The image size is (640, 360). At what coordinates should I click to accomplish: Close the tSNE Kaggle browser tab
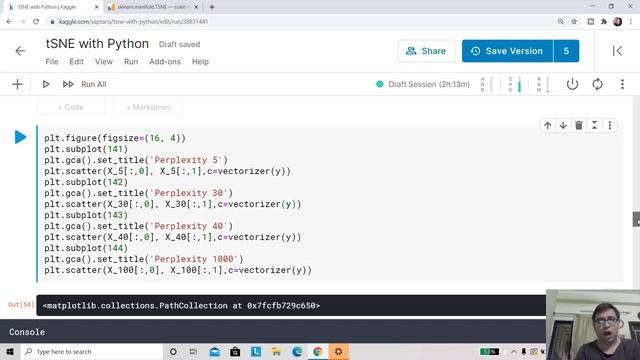(x=97, y=7)
